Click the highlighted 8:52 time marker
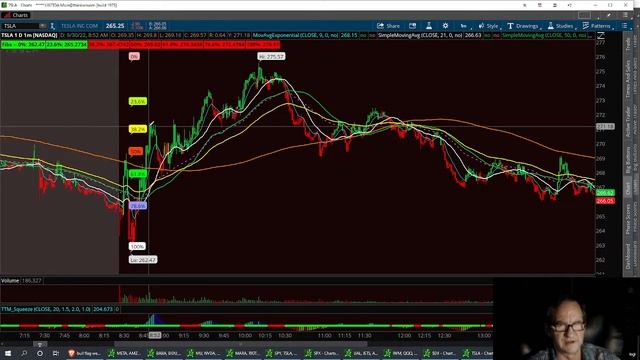Image resolution: width=640 pixels, height=360 pixels. (155, 336)
